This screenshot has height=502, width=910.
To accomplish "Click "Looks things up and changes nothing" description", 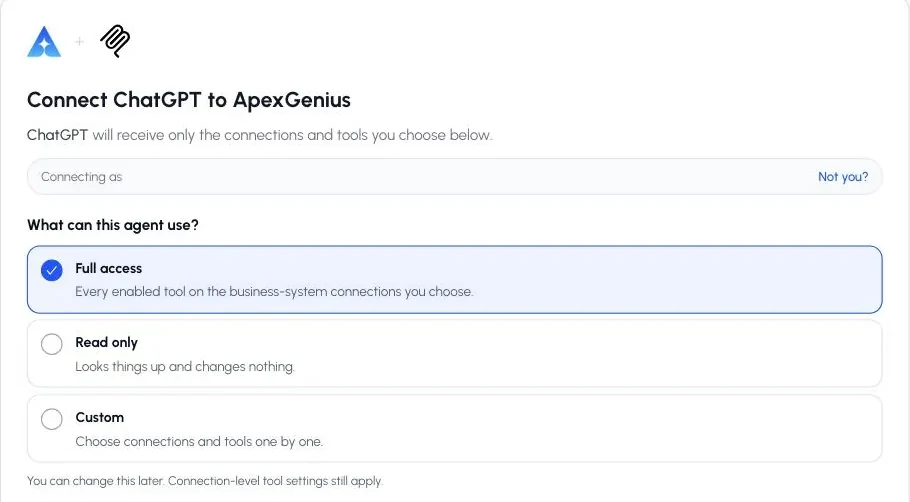I will pyautogui.click(x=185, y=367).
